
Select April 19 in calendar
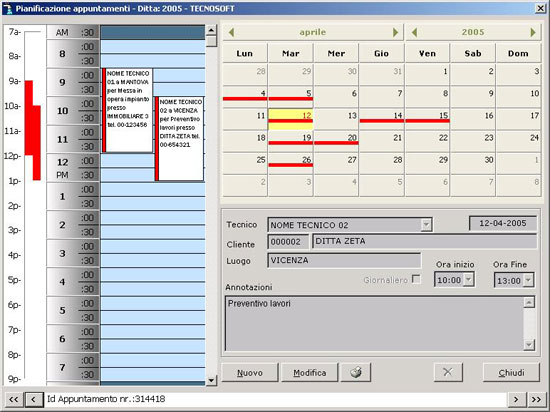tap(290, 141)
